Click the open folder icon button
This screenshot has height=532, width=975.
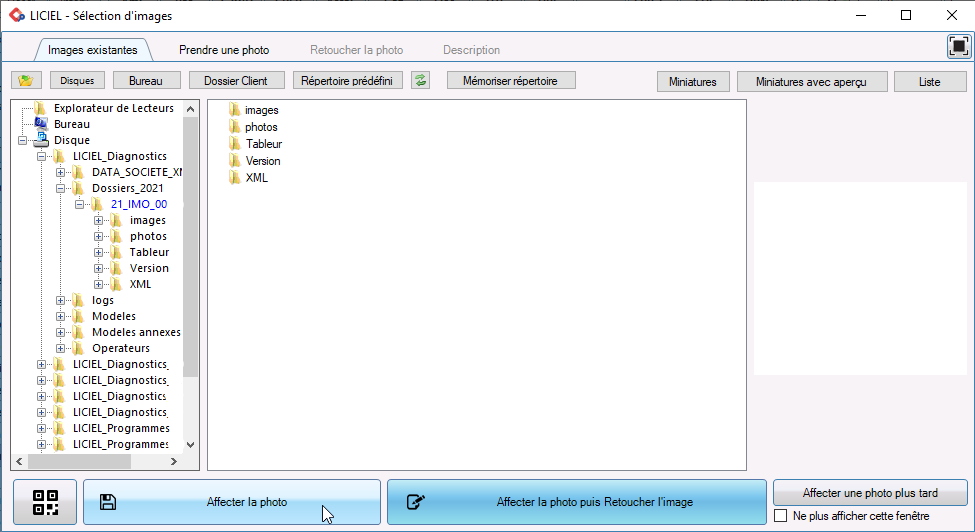26,81
